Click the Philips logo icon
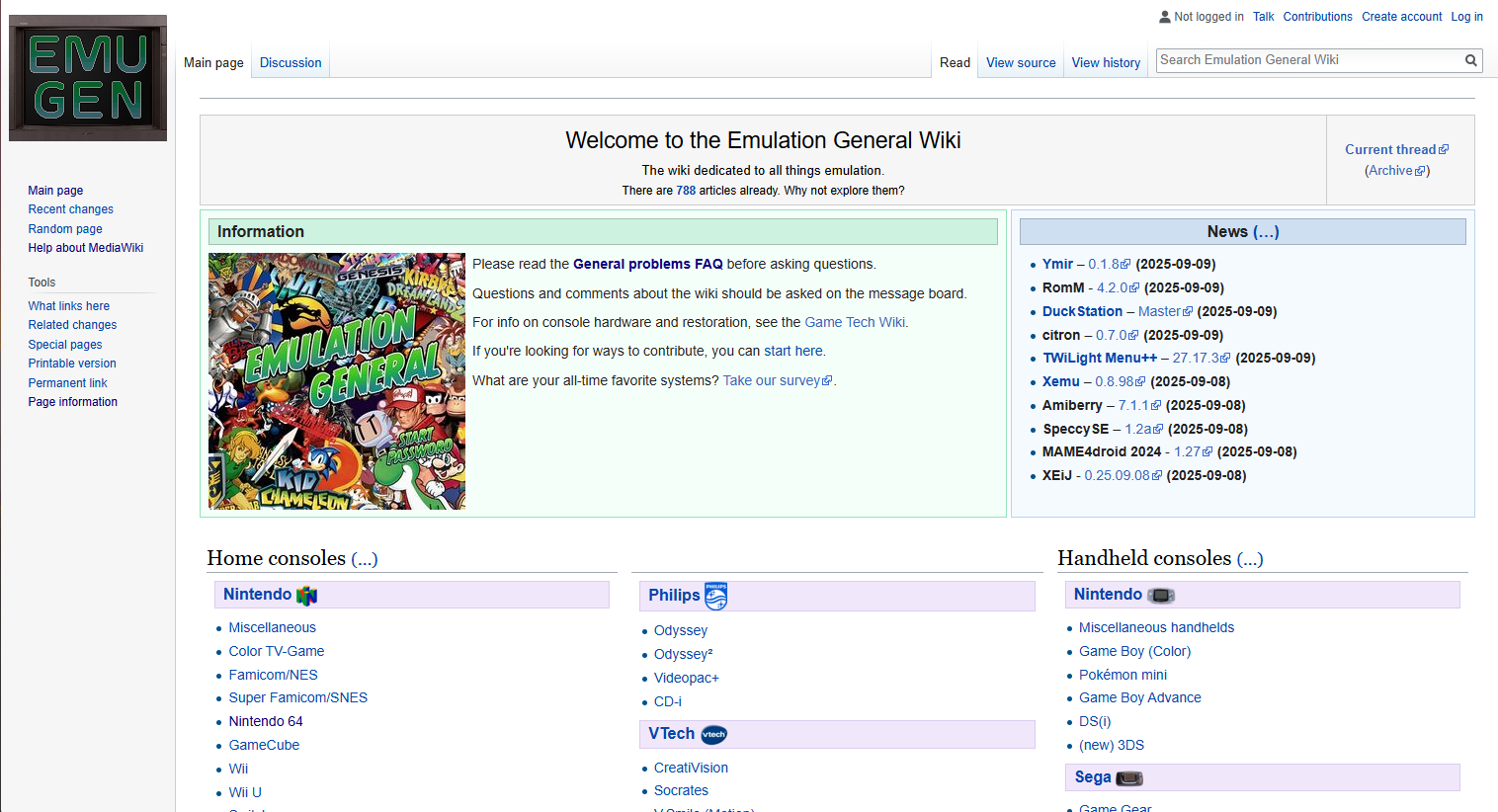The width and height of the screenshot is (1498, 812). coord(716,596)
